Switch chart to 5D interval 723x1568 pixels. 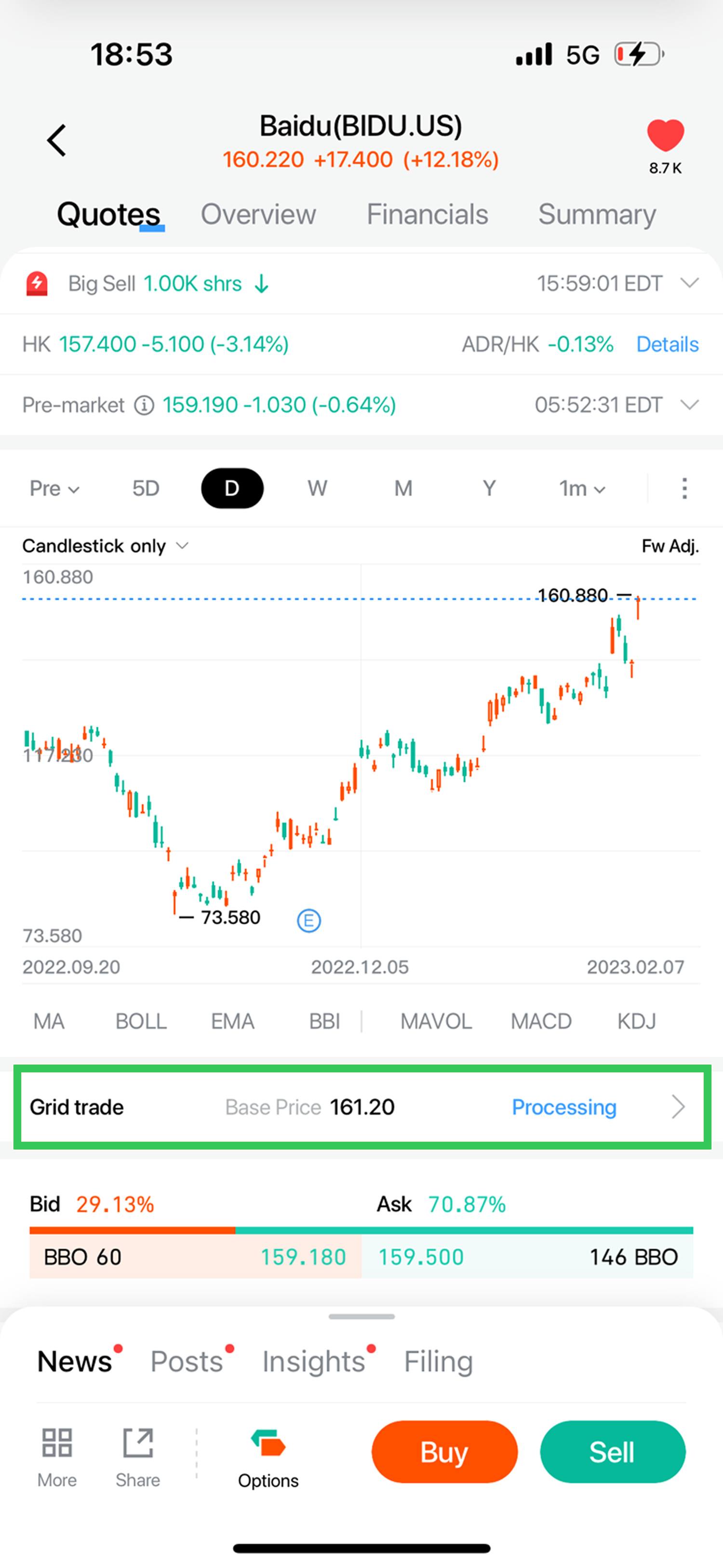point(146,488)
